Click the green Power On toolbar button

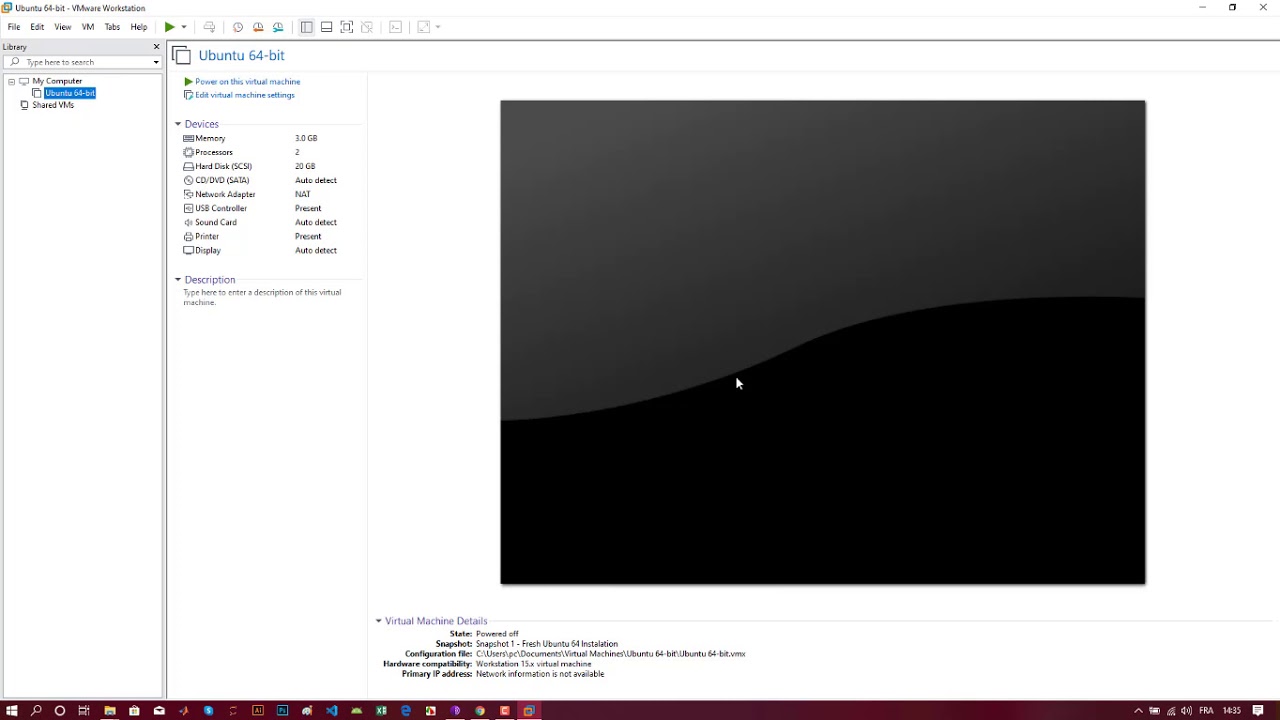(170, 27)
